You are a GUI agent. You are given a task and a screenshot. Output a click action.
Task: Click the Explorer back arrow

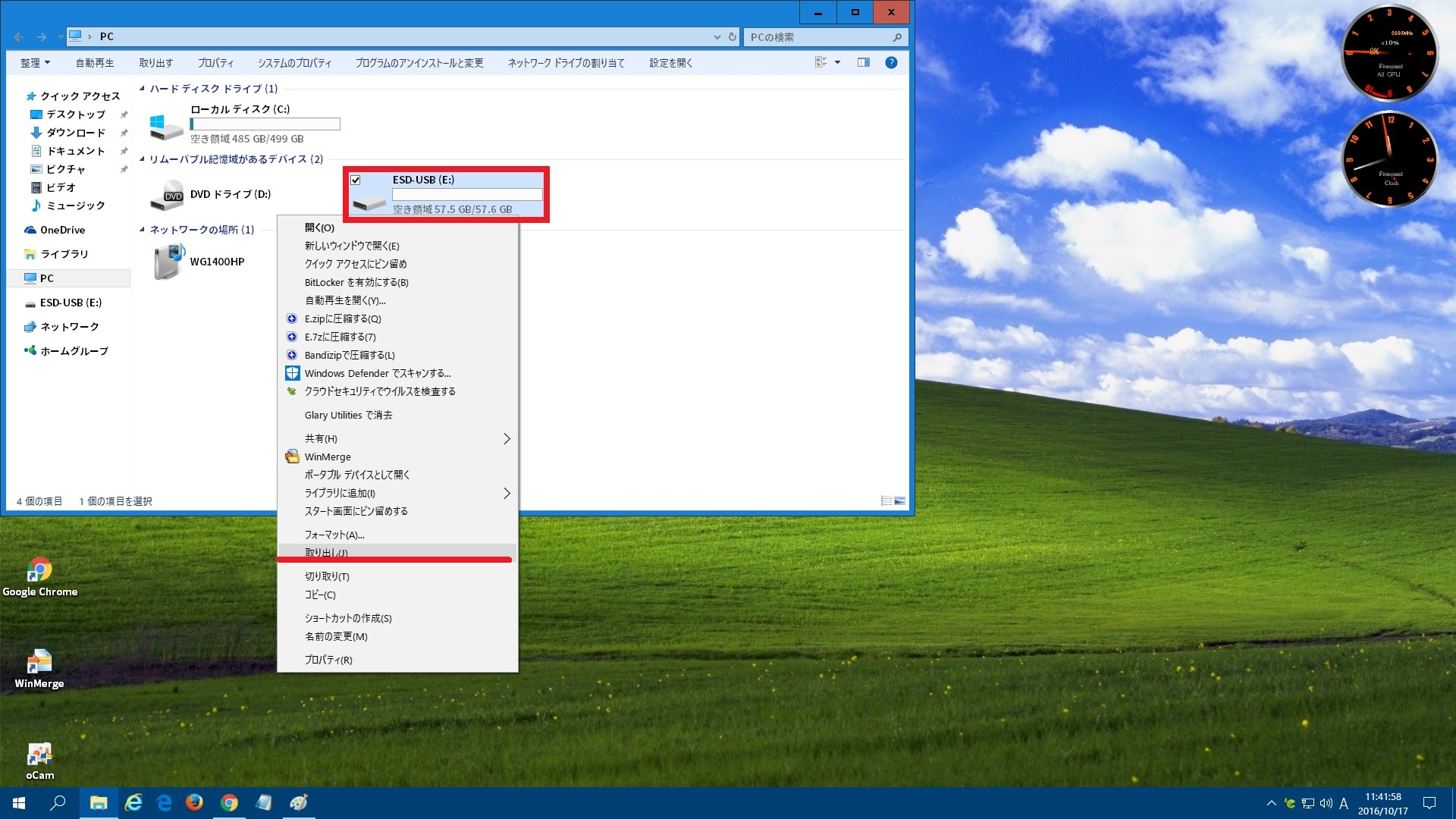[19, 36]
